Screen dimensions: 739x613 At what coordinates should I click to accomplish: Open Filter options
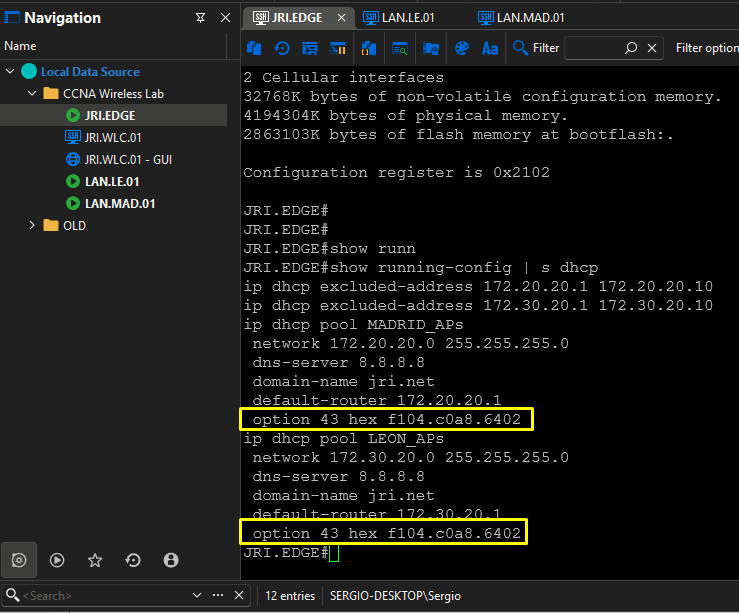click(707, 48)
